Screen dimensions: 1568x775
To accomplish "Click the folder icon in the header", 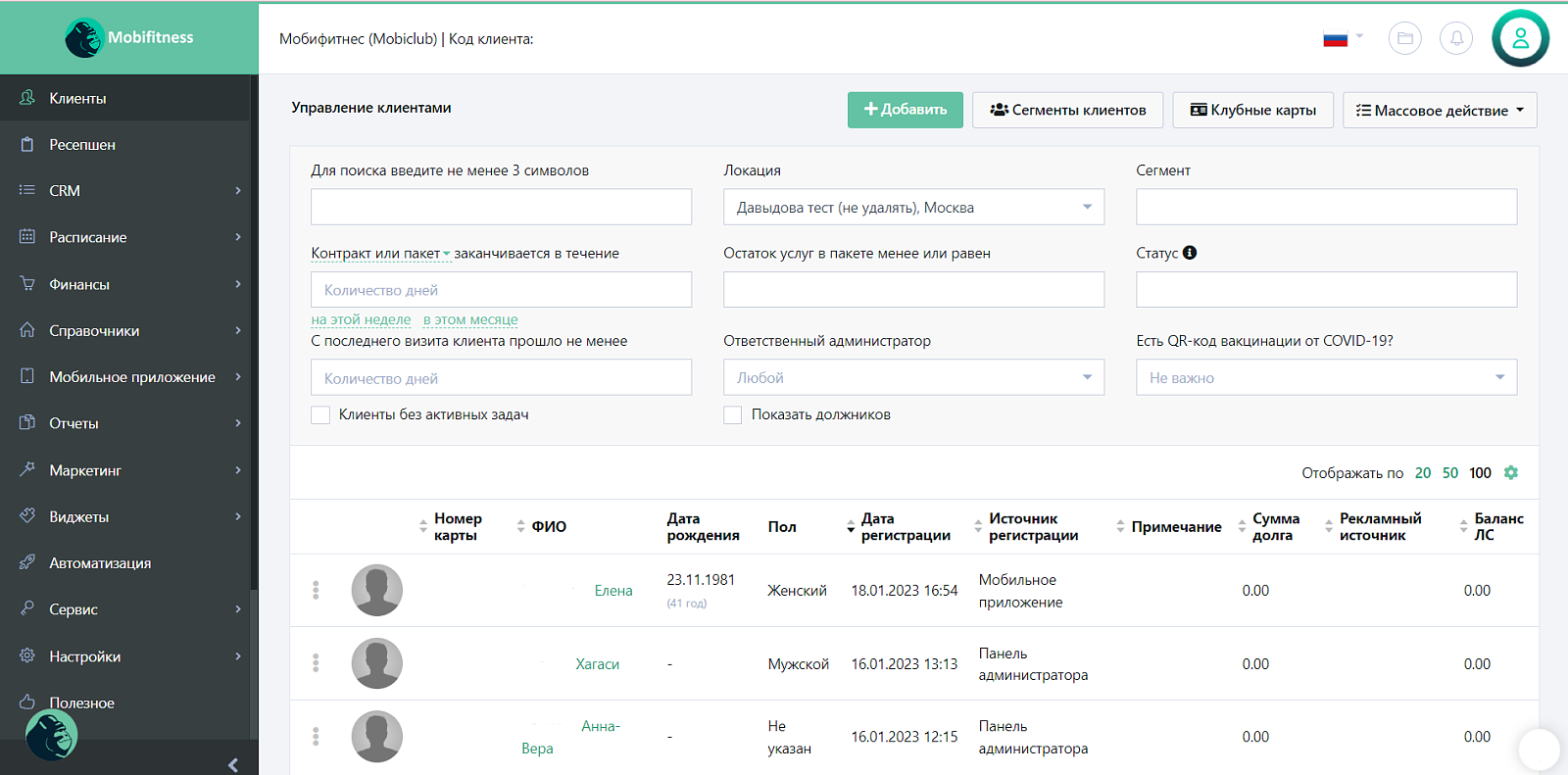I will pos(1405,38).
